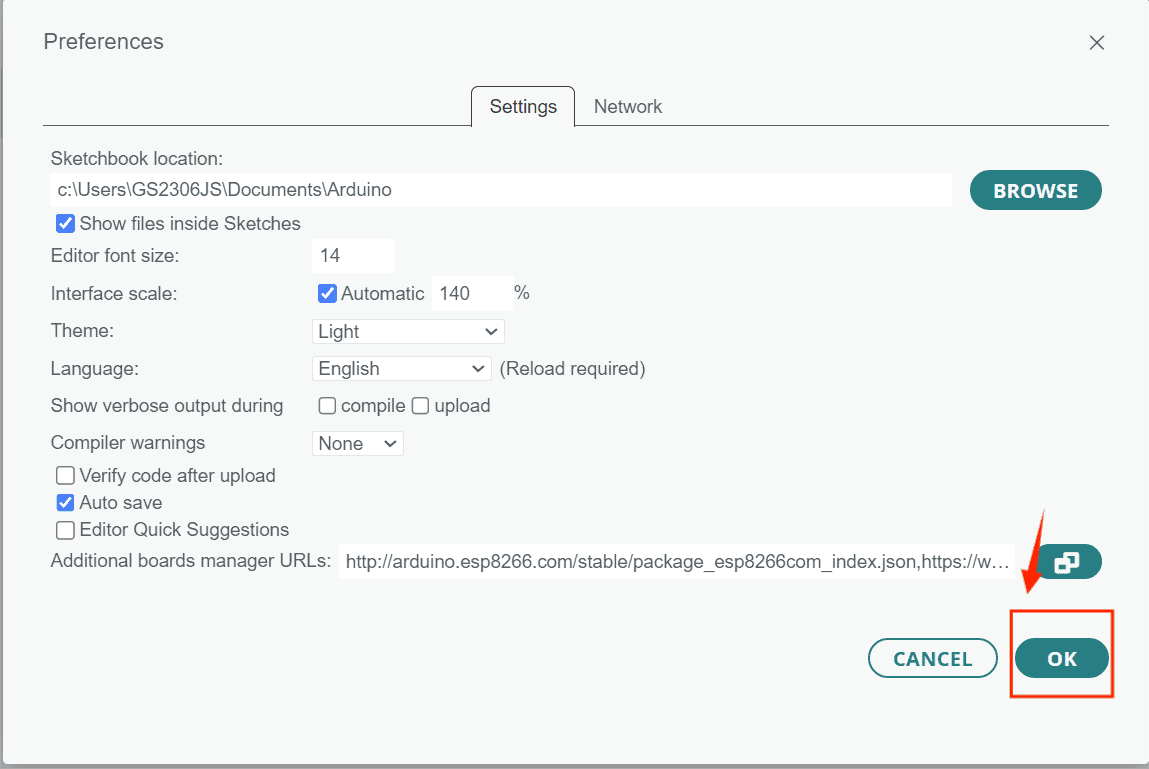
Task: Enable verbose output during compile
Action: [327, 405]
